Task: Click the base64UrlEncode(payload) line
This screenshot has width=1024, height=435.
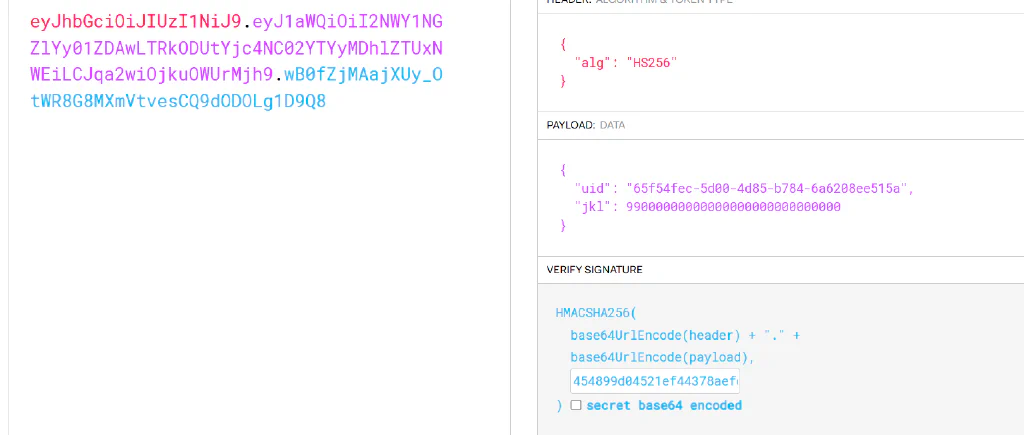Action: 662,358
